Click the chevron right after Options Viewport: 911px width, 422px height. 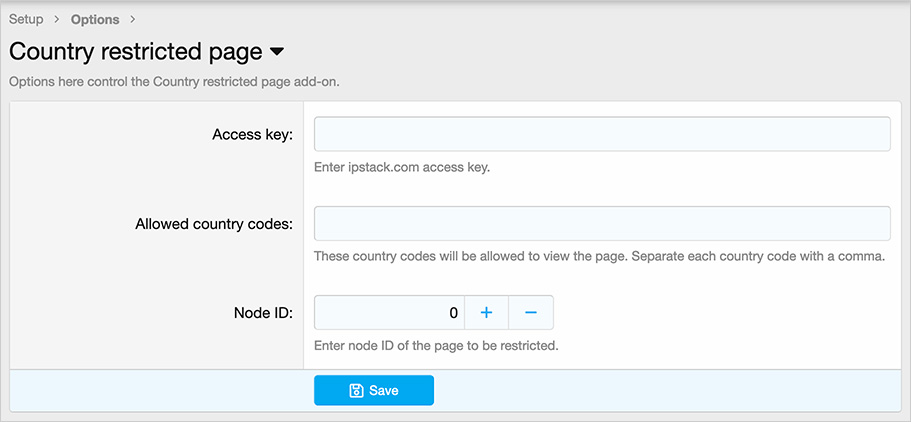(x=132, y=19)
